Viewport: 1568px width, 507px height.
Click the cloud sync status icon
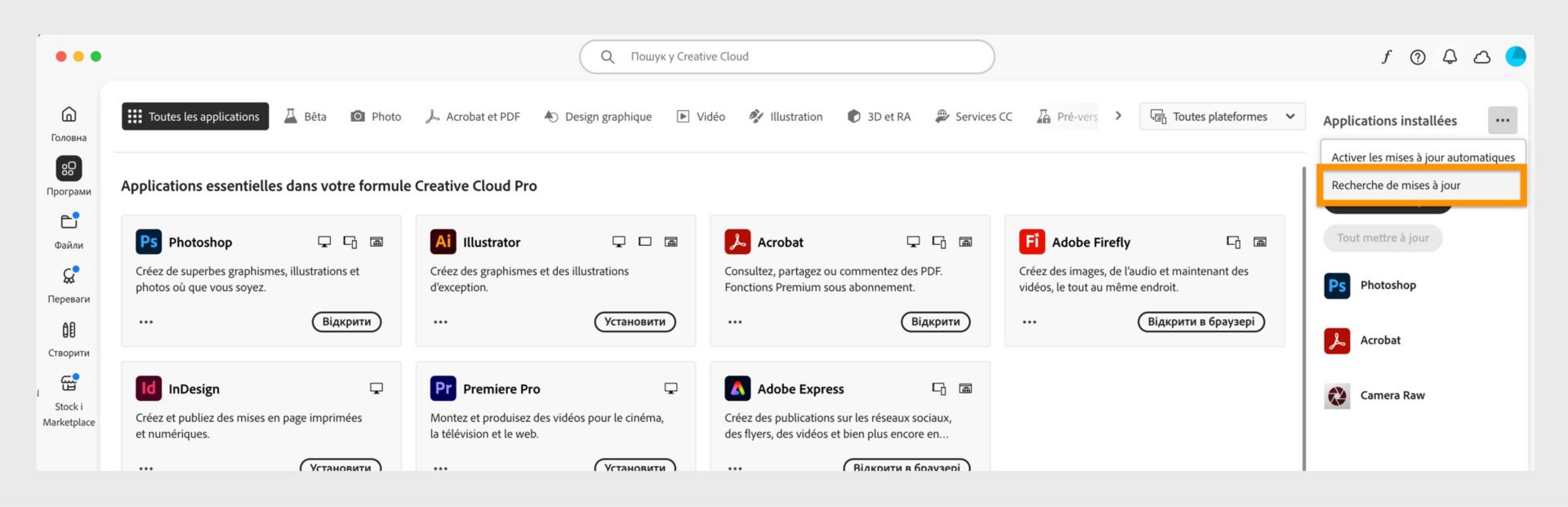[x=1481, y=57]
